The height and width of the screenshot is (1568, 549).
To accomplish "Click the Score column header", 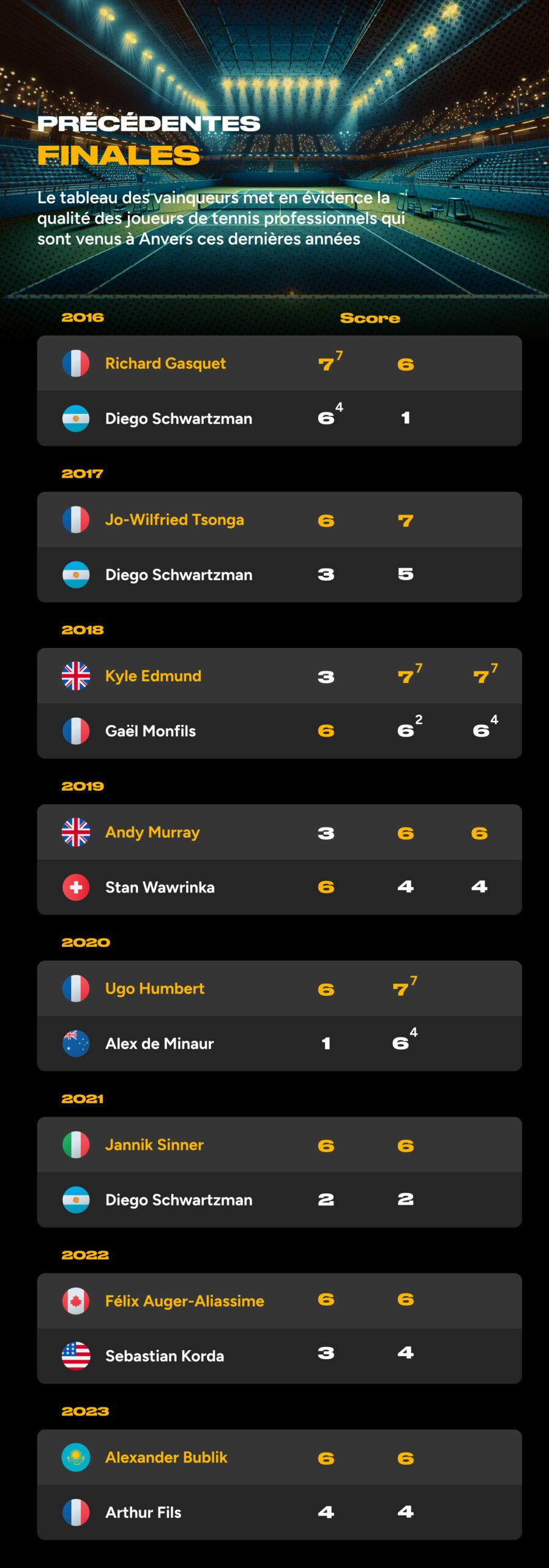I will coord(370,318).
